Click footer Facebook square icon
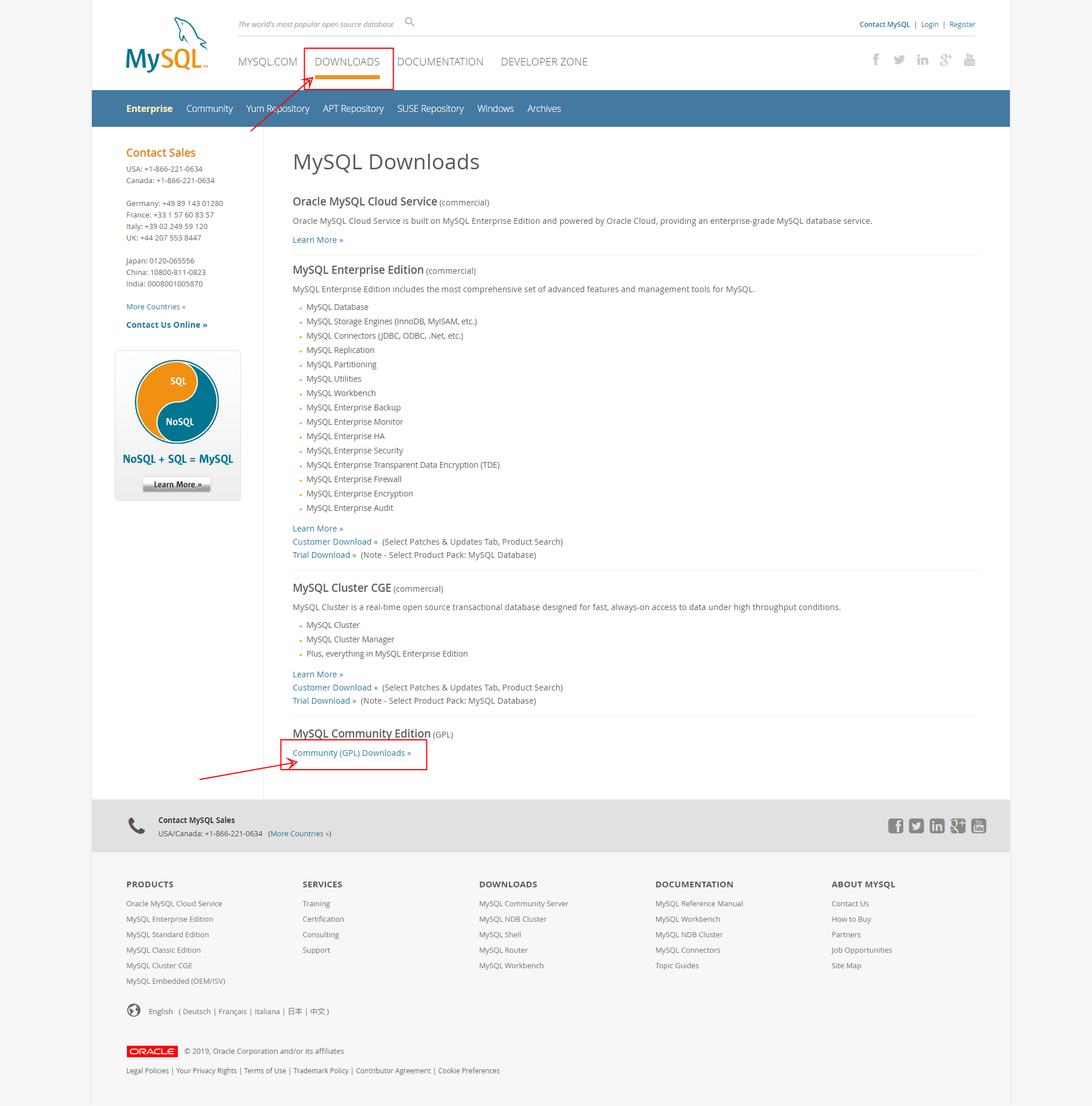 tap(896, 826)
